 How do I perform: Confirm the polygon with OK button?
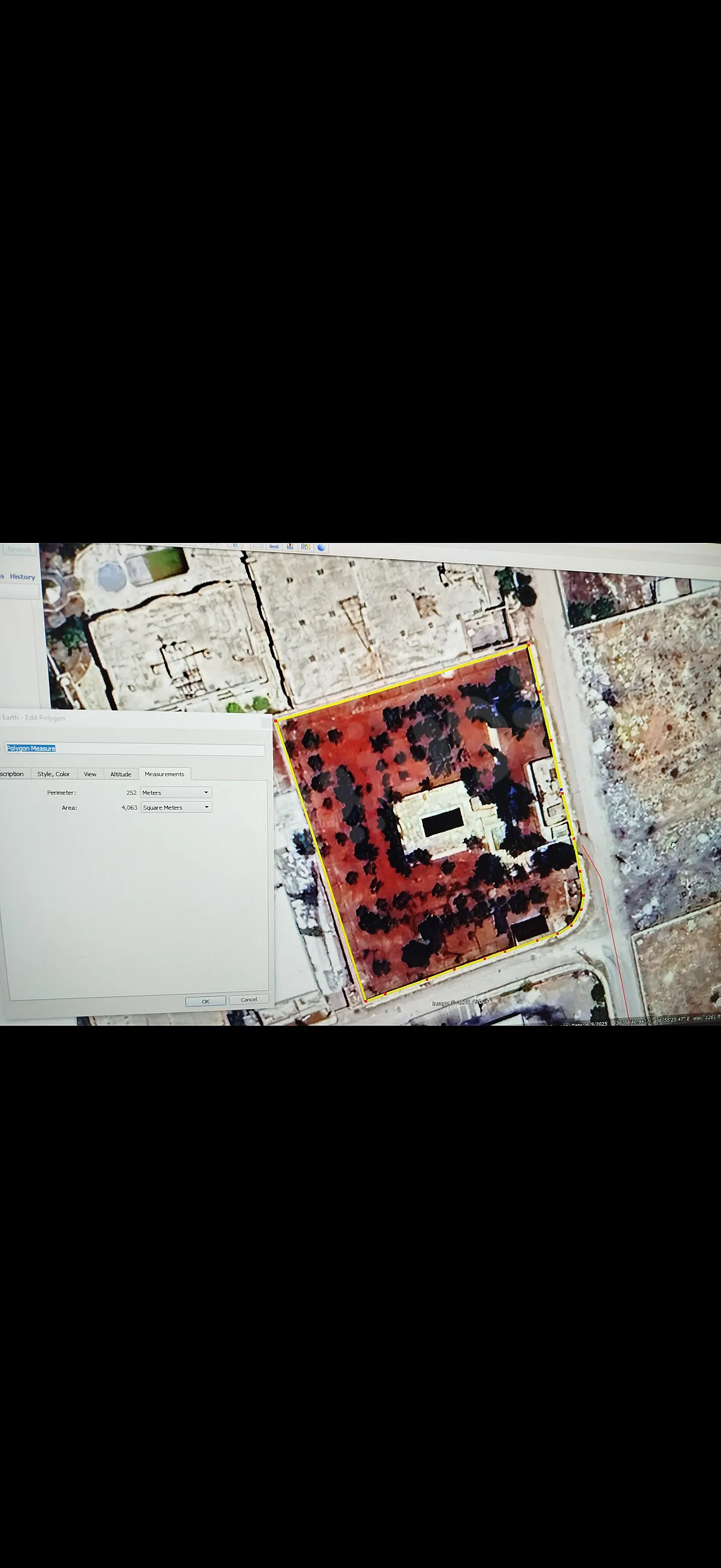[206, 1001]
